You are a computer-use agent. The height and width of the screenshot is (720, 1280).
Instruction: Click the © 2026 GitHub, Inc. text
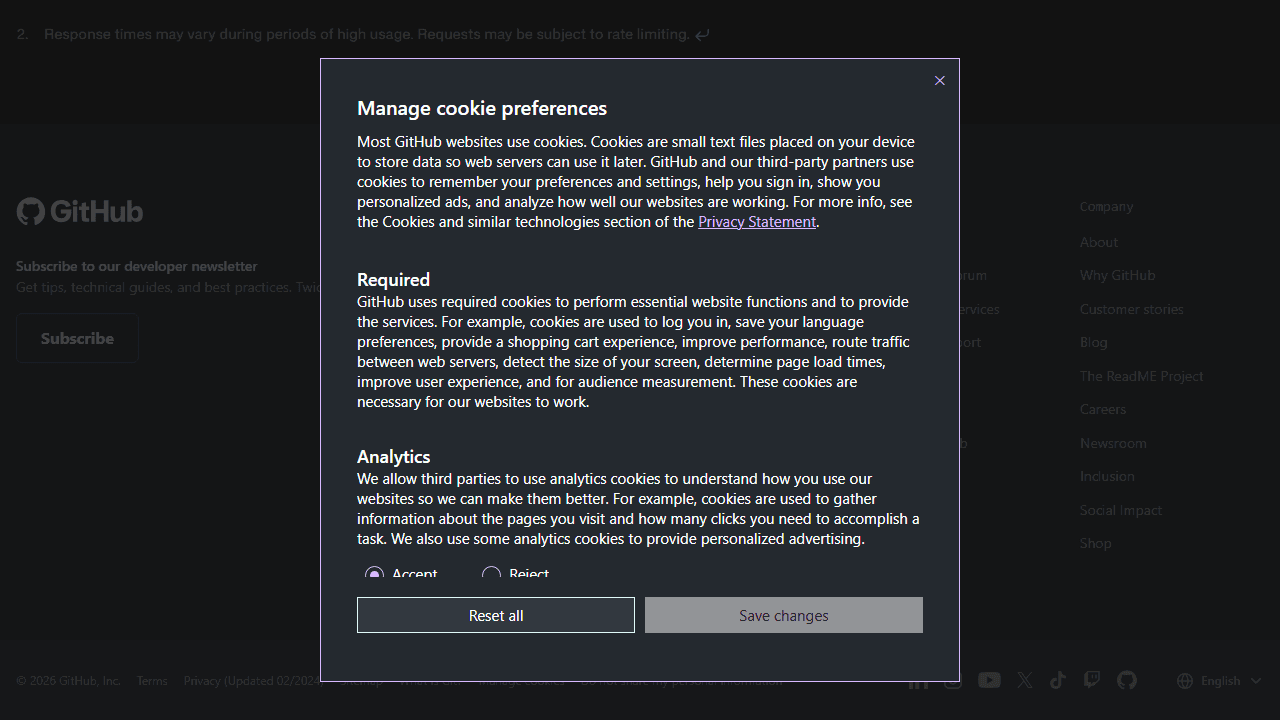68,681
